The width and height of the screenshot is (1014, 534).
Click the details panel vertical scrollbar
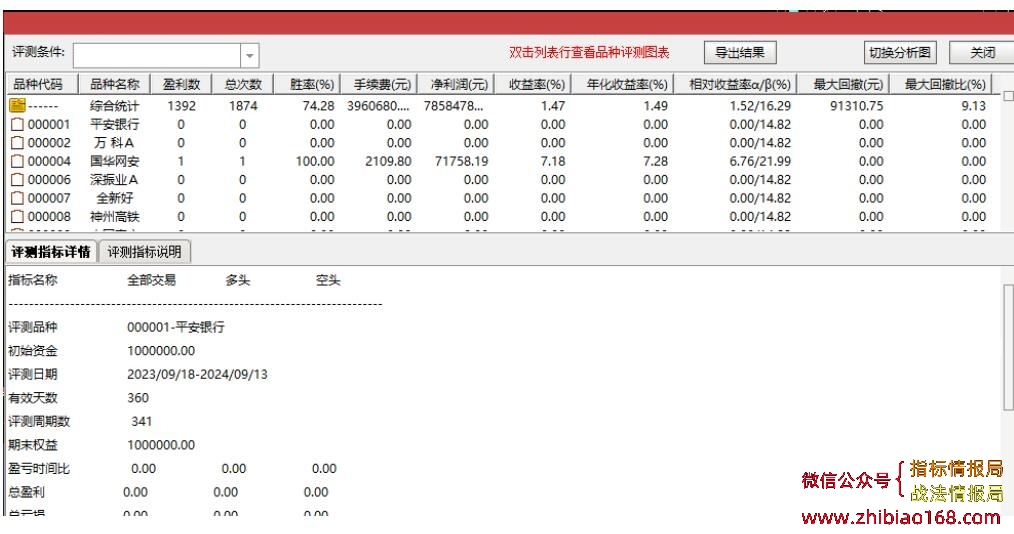[1008, 346]
